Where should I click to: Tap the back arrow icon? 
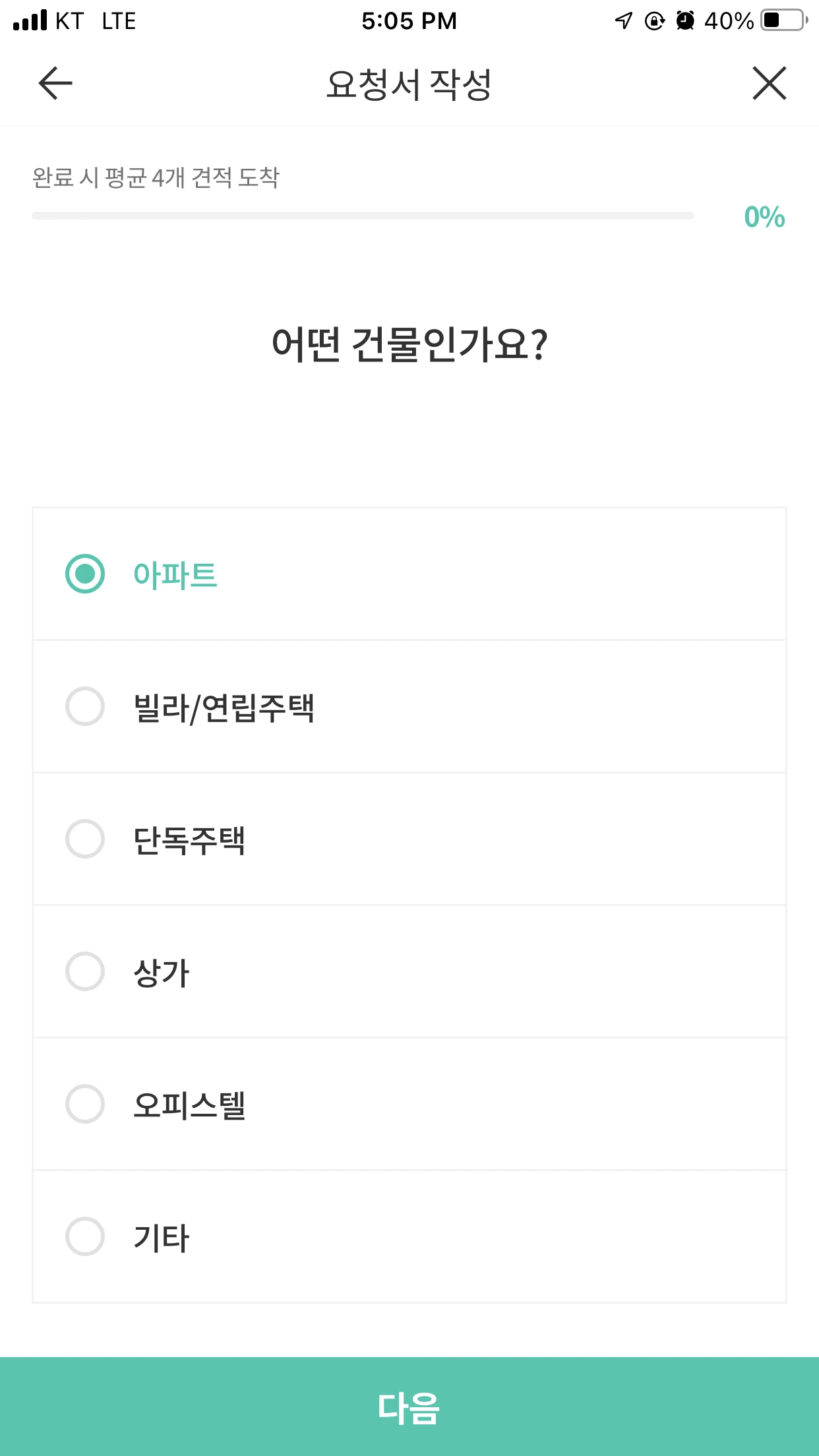55,84
